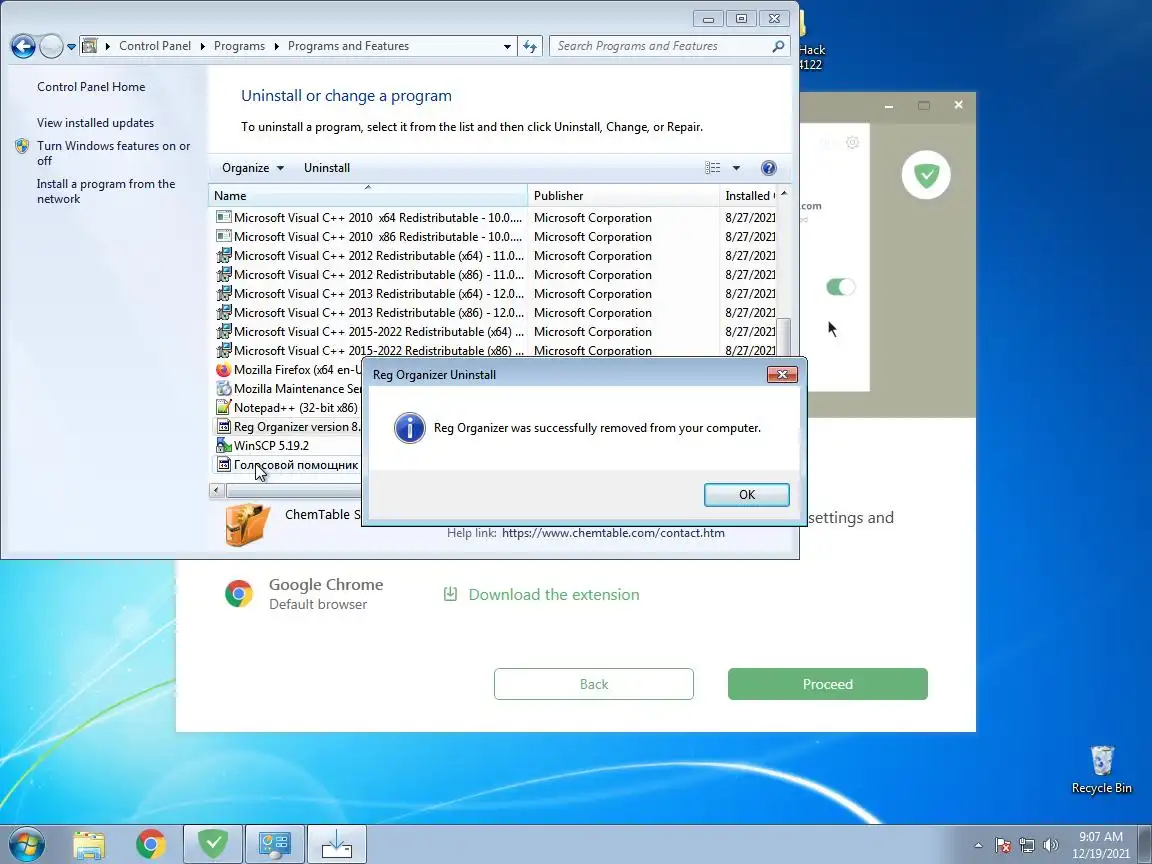Open help with the blue question icon
1152x864 pixels.
[768, 168]
